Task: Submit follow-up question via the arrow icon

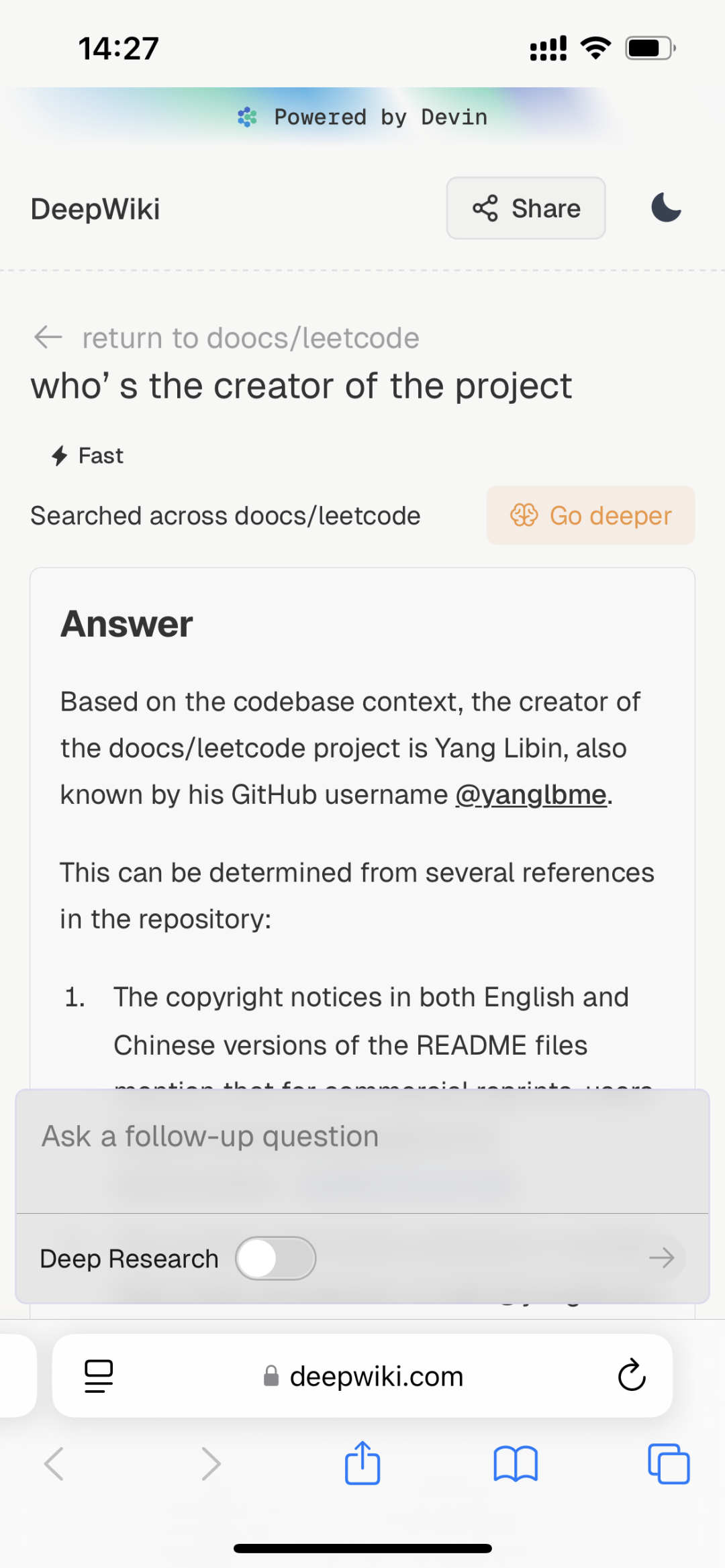Action: [x=663, y=1258]
